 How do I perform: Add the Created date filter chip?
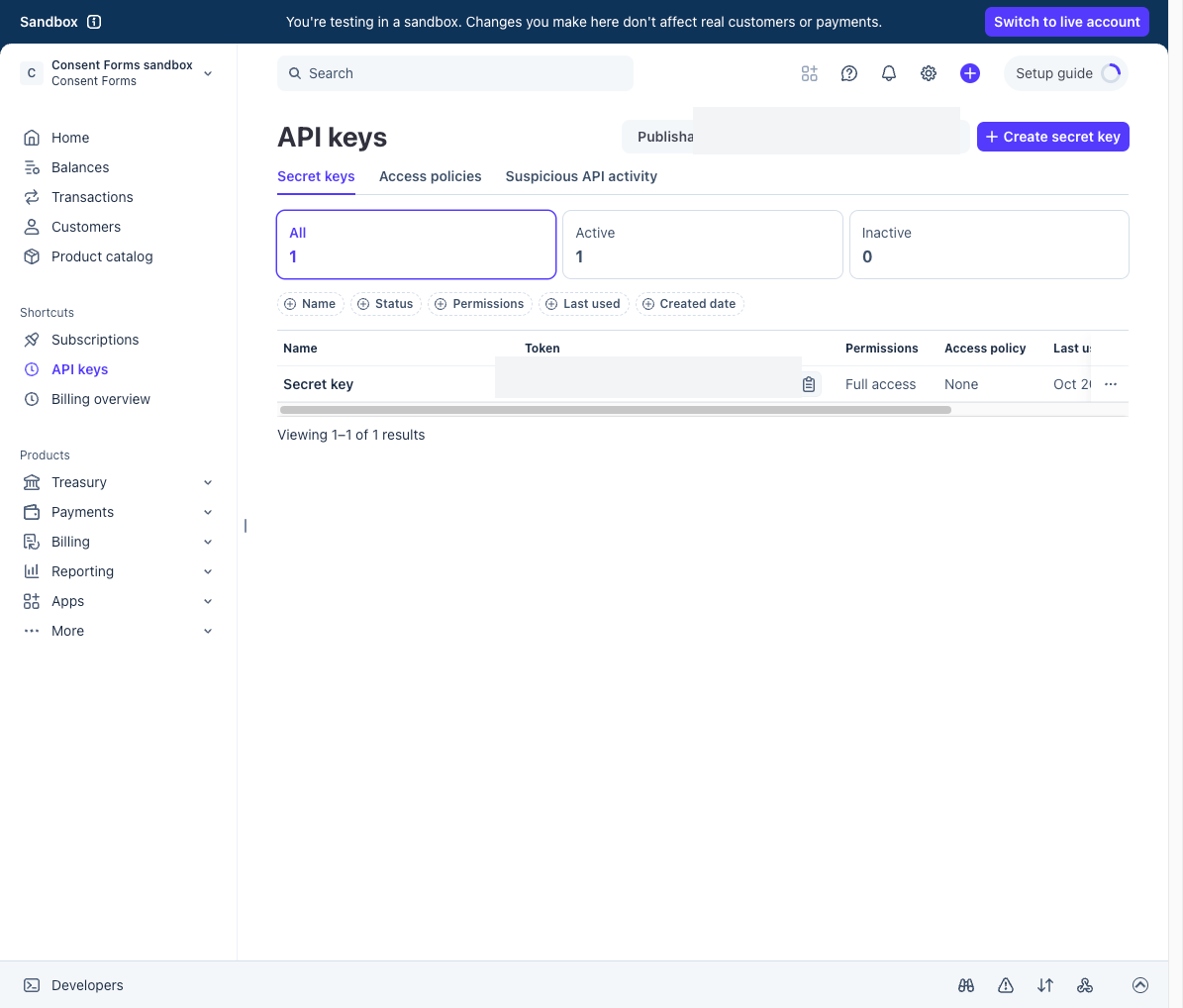[x=690, y=304]
